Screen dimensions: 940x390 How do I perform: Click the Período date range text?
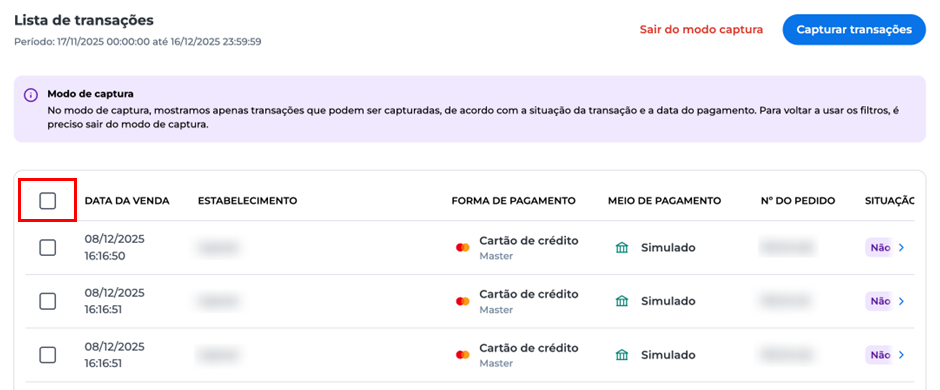pyautogui.click(x=137, y=42)
